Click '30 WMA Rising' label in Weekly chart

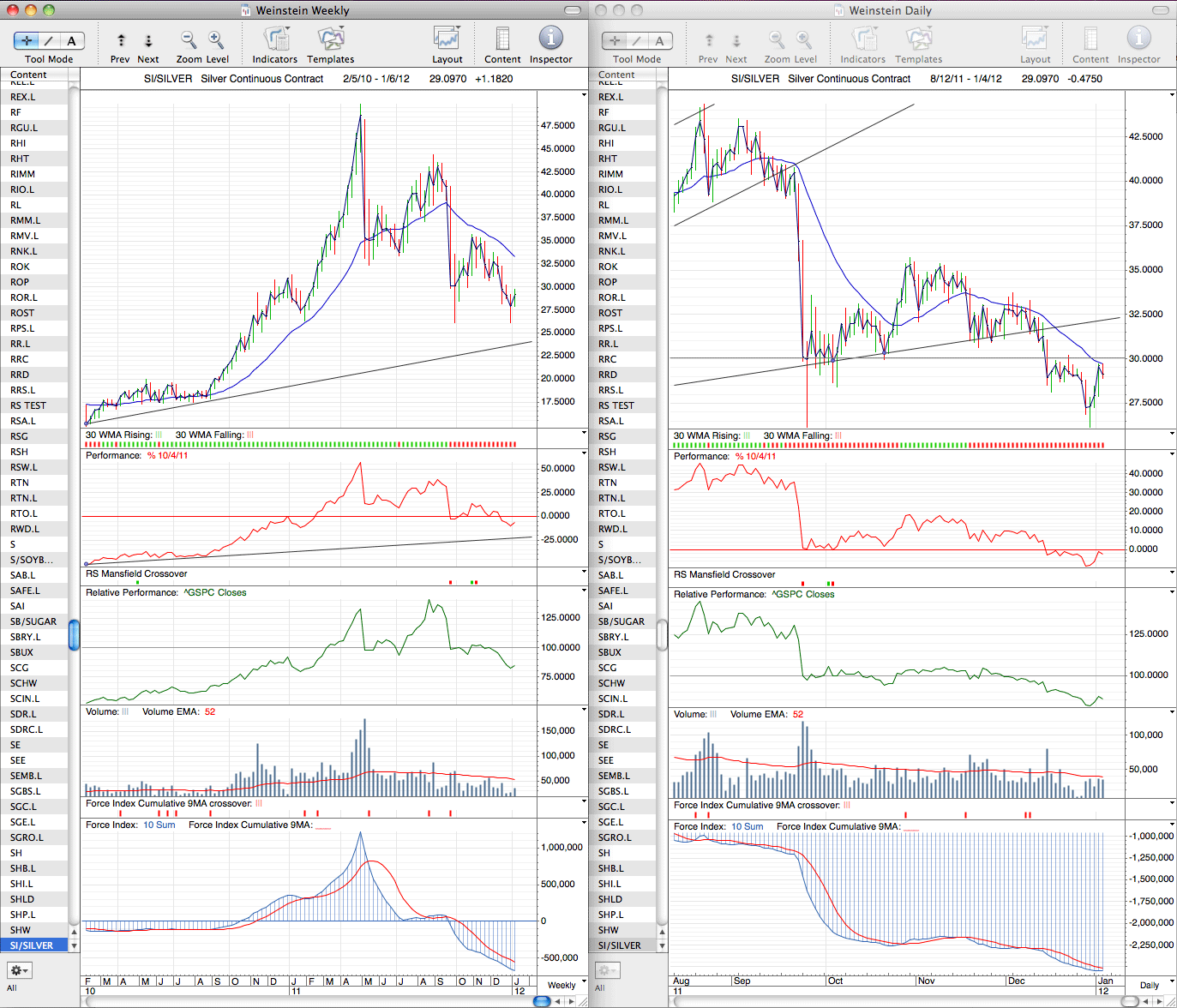pyautogui.click(x=118, y=435)
